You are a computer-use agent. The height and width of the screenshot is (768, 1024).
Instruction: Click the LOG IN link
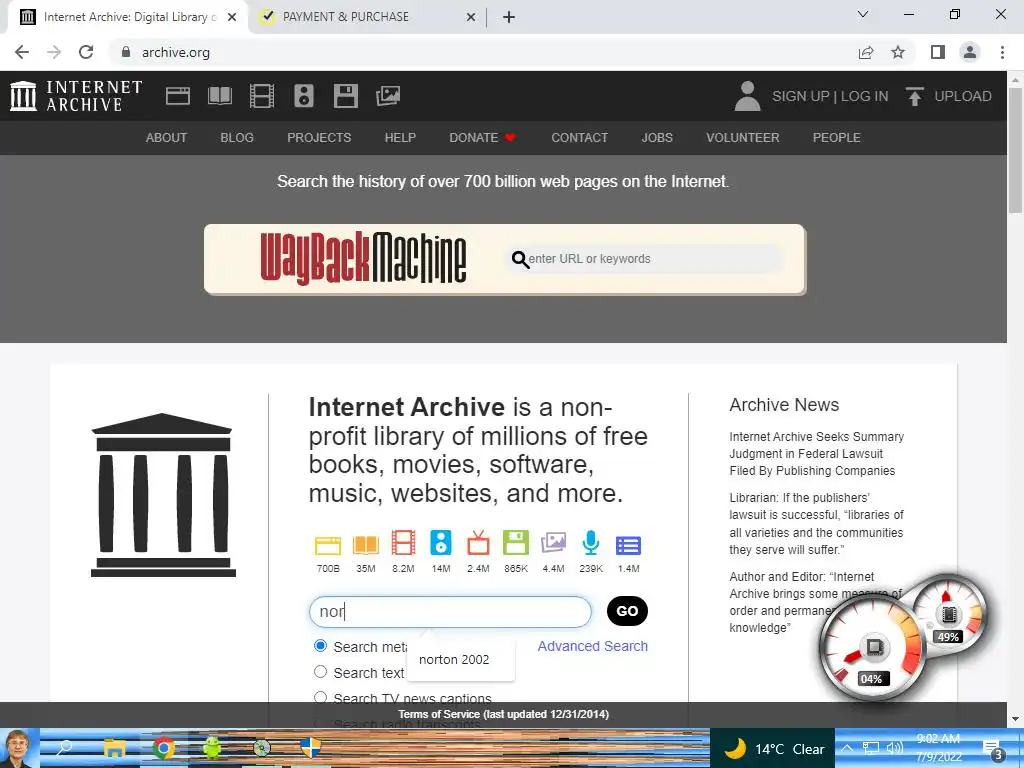864,96
